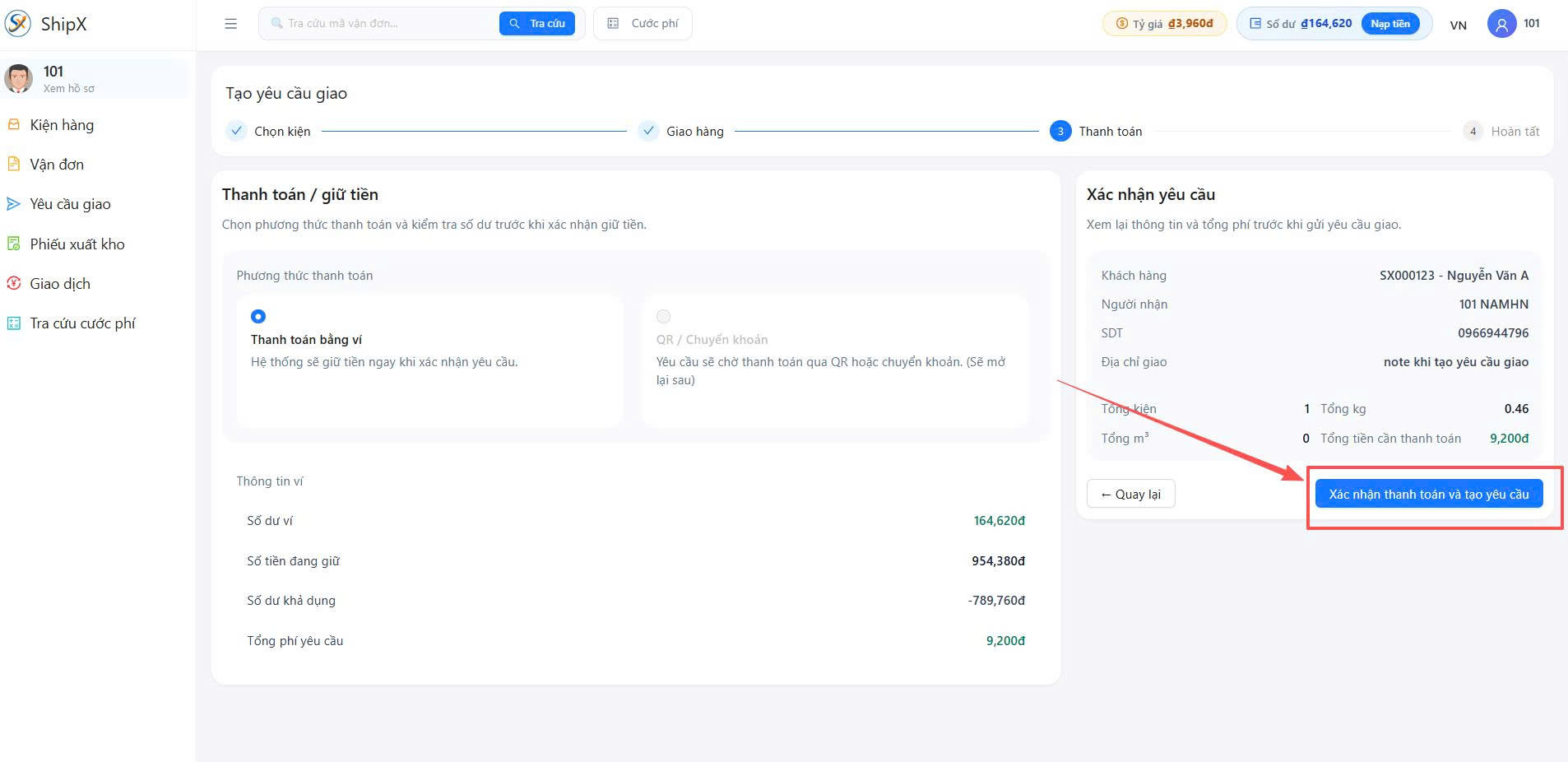Viewport: 1568px width, 762px height.
Task: Click Quay lại button
Action: point(1131,494)
